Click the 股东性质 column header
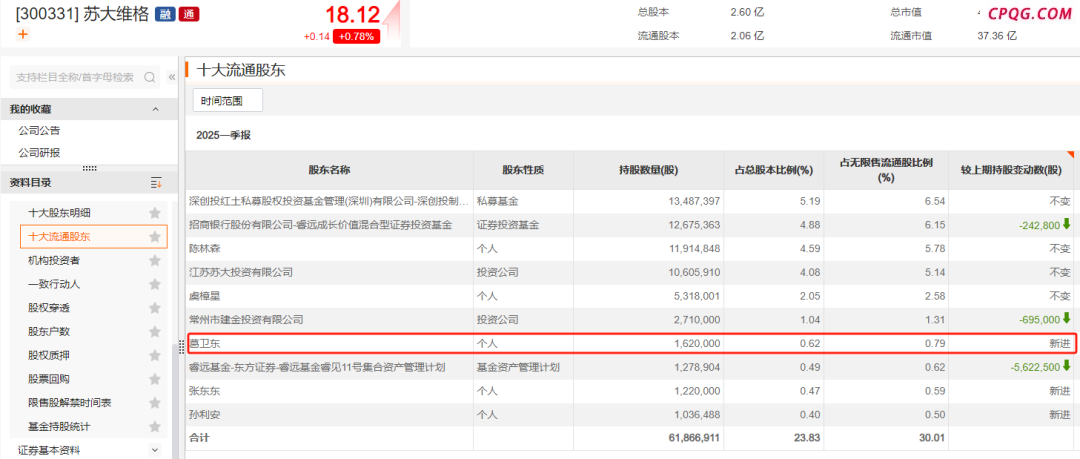Viewport: 1080px width, 459px height. pos(523,170)
